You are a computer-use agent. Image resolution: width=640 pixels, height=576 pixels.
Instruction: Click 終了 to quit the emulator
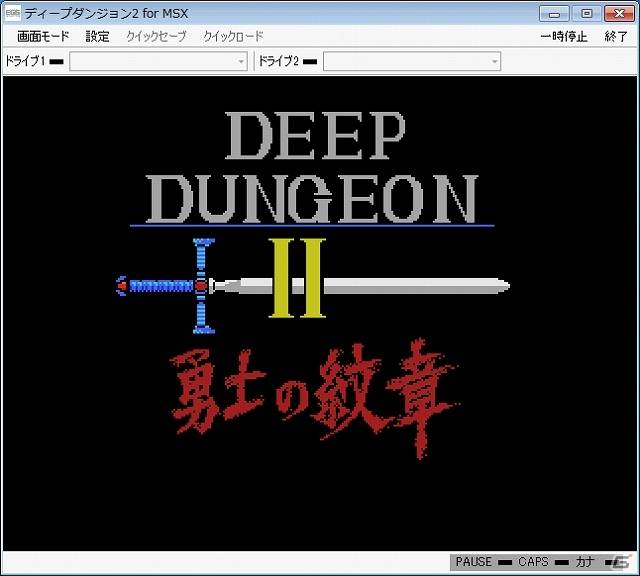click(x=616, y=37)
